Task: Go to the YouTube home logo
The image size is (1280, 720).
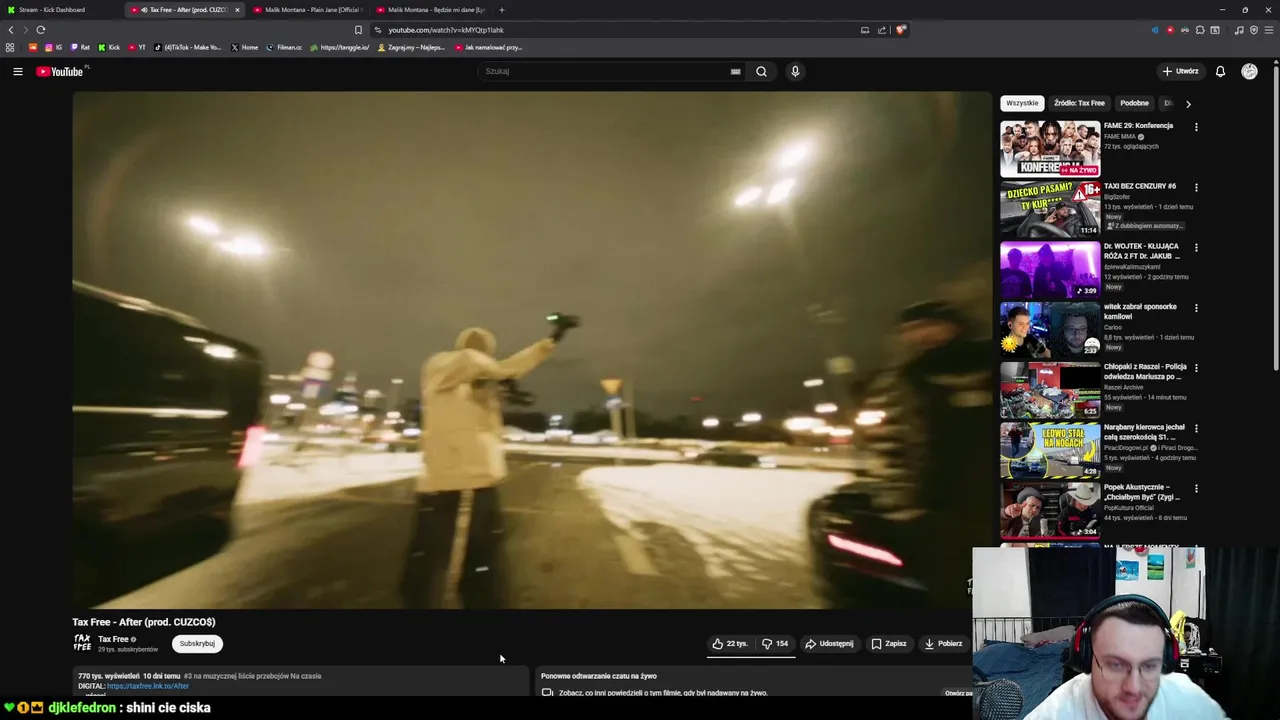Action: (x=60, y=71)
